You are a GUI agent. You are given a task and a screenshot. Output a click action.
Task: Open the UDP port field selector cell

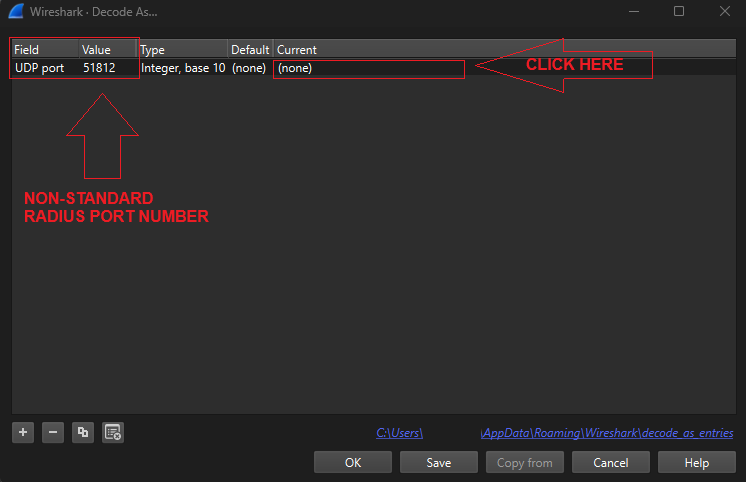[44, 68]
